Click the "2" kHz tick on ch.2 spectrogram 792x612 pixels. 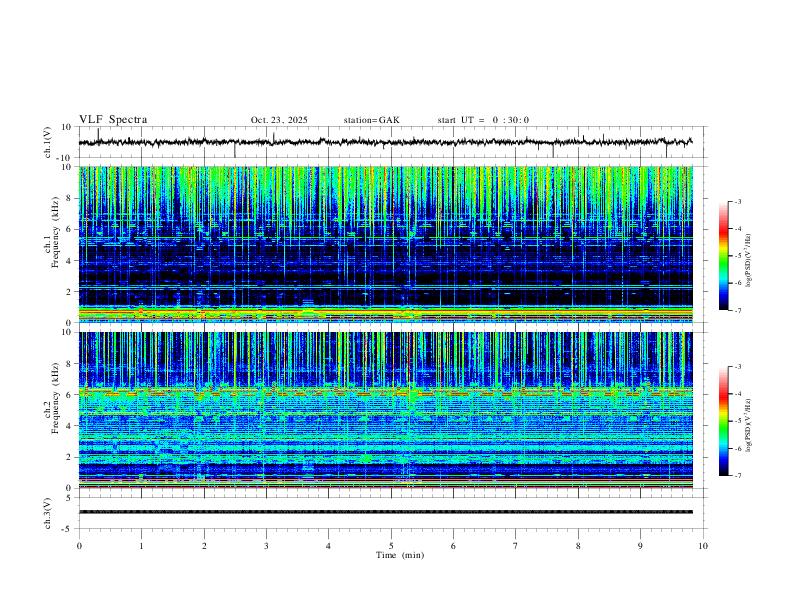coord(69,457)
